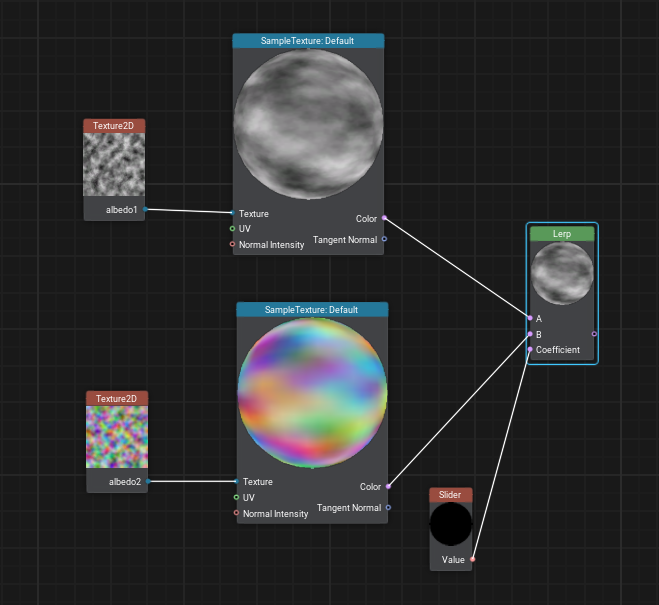Select the Slider node header
This screenshot has width=659, height=605.
point(451,495)
